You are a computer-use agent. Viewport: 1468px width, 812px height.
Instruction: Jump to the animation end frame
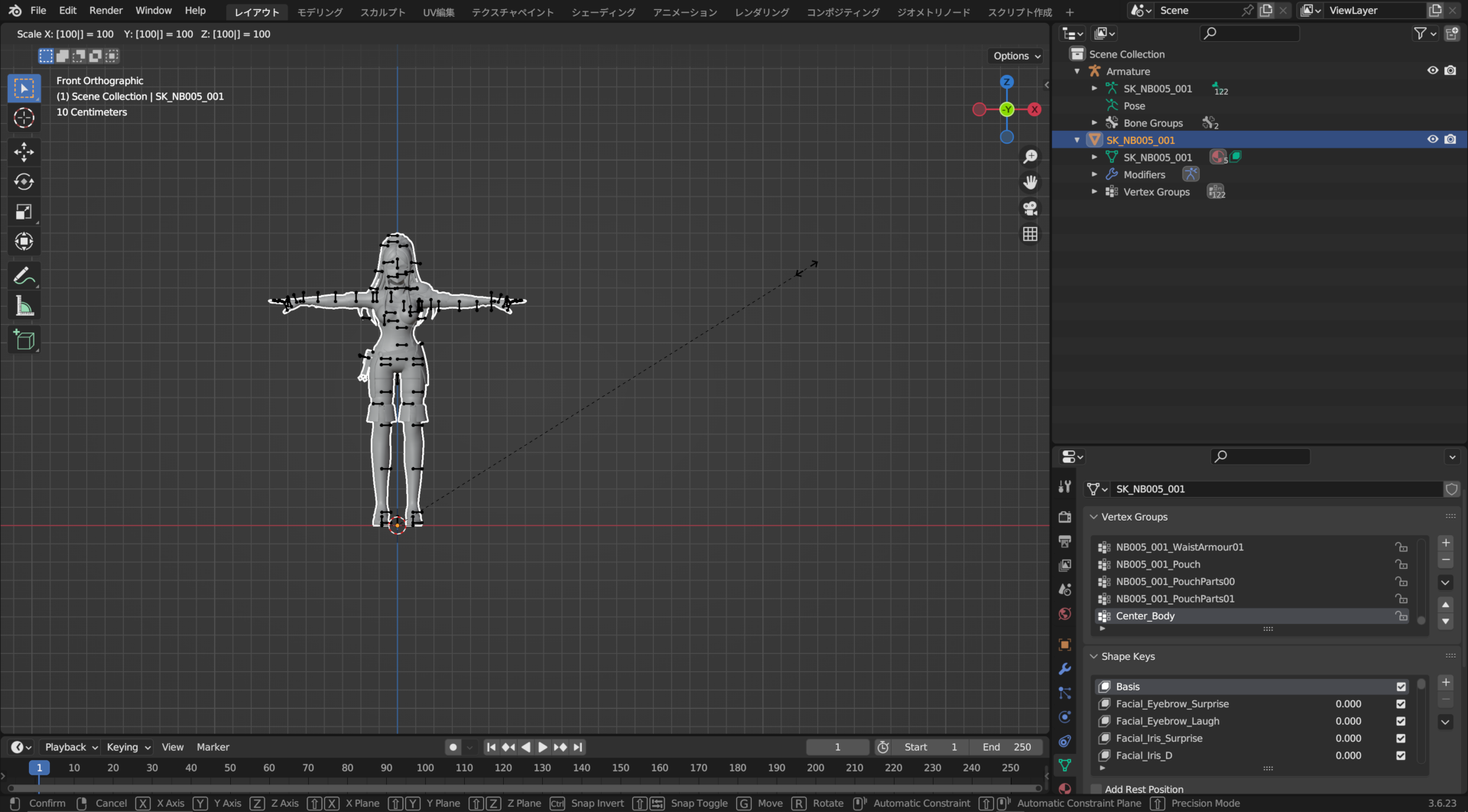pos(578,748)
